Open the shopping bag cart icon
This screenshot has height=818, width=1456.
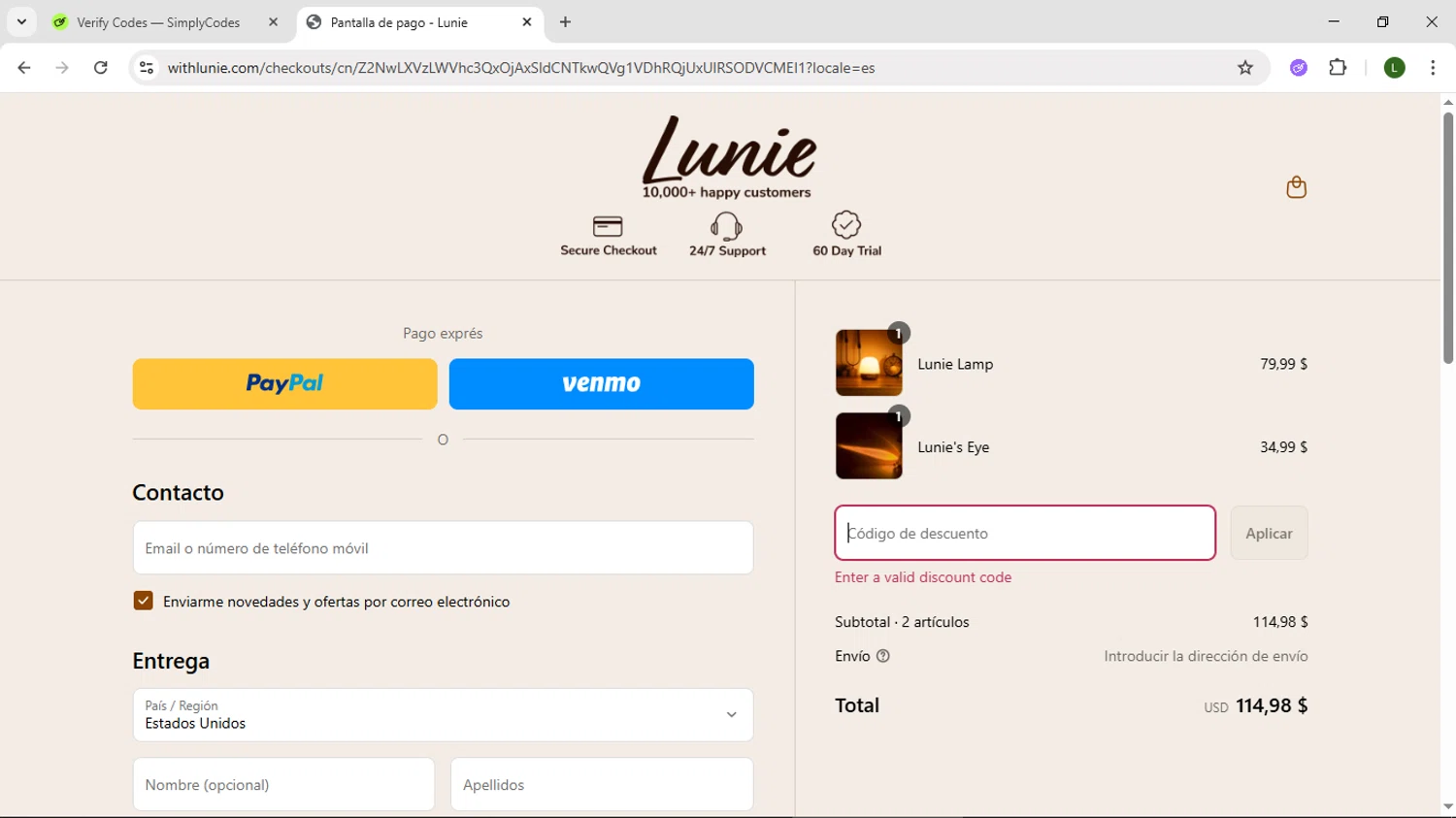coord(1296,186)
